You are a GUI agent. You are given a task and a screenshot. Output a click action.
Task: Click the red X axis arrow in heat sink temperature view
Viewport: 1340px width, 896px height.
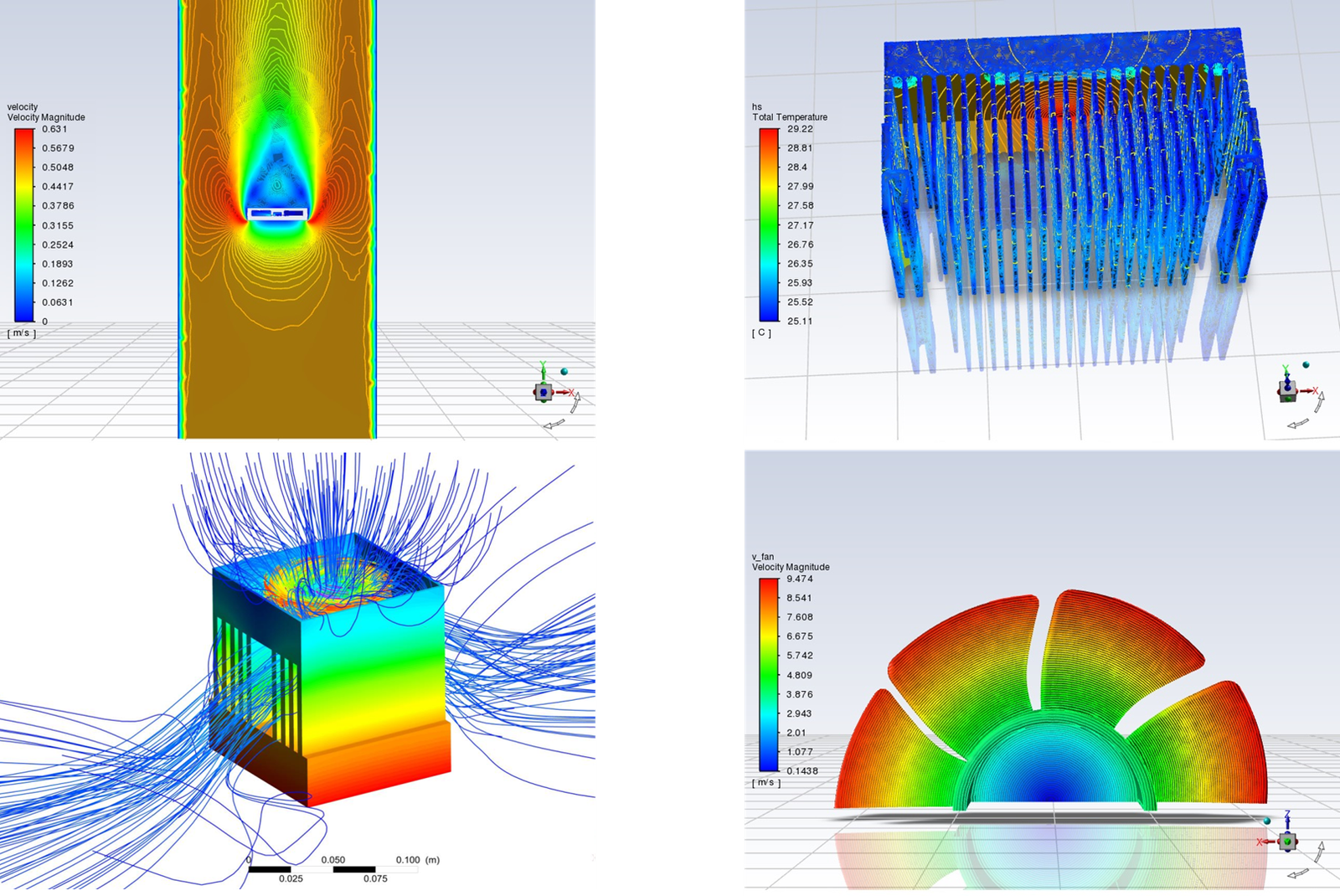(x=1309, y=390)
